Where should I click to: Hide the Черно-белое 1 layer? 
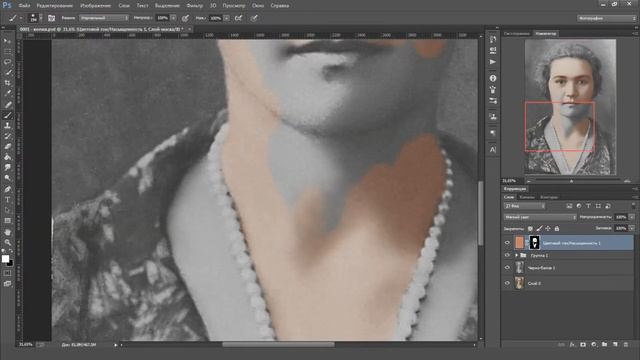tap(507, 268)
